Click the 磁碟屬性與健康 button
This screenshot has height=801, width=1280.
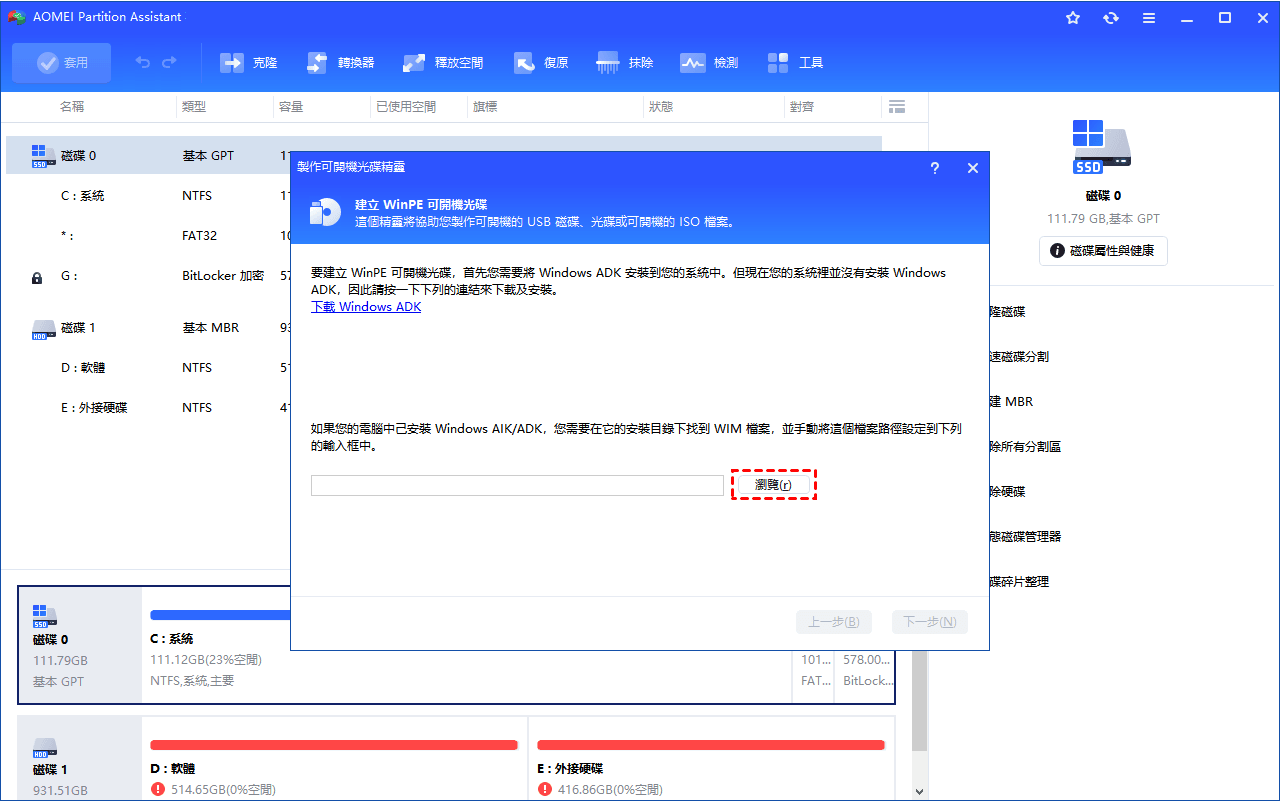coord(1103,251)
